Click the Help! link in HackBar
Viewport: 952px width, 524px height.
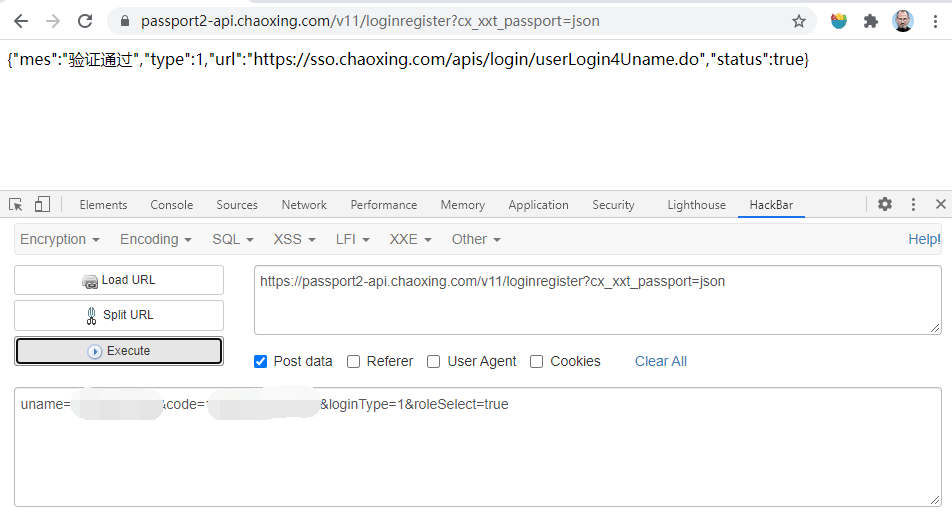(924, 239)
